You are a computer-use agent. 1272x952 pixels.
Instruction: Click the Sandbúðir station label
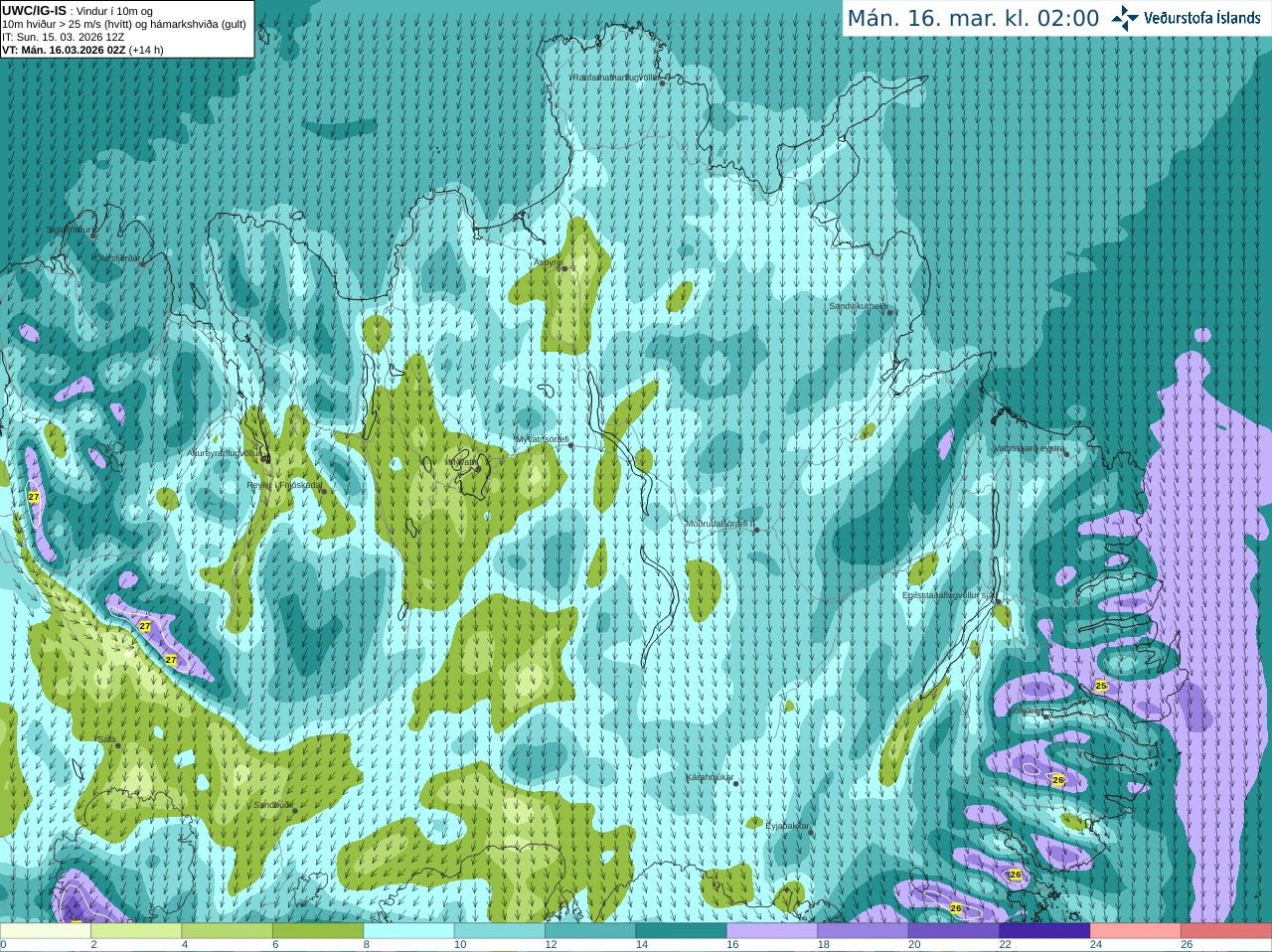coord(272,805)
